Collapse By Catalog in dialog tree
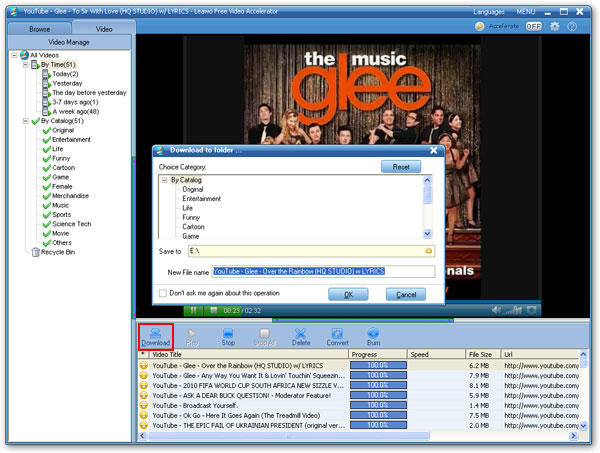The width and height of the screenshot is (600, 453). click(x=165, y=180)
